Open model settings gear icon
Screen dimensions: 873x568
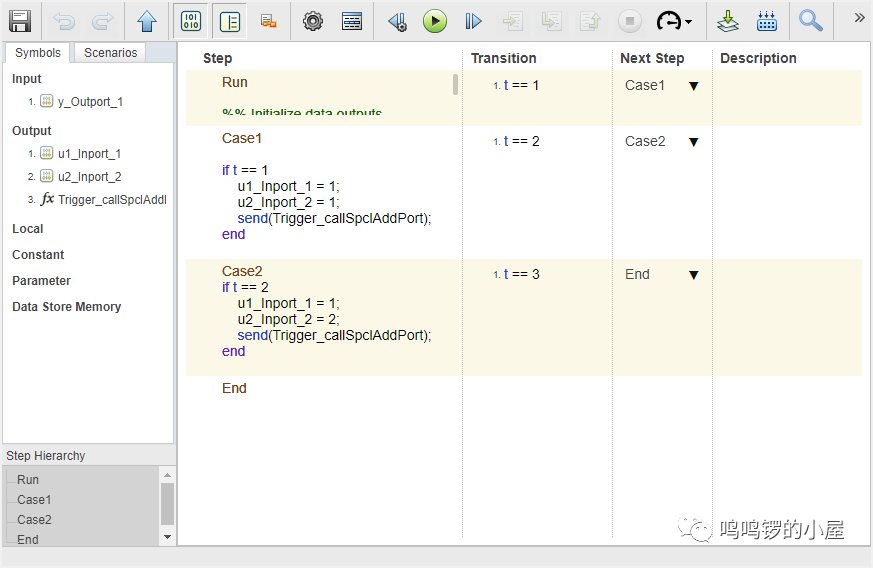click(x=313, y=21)
